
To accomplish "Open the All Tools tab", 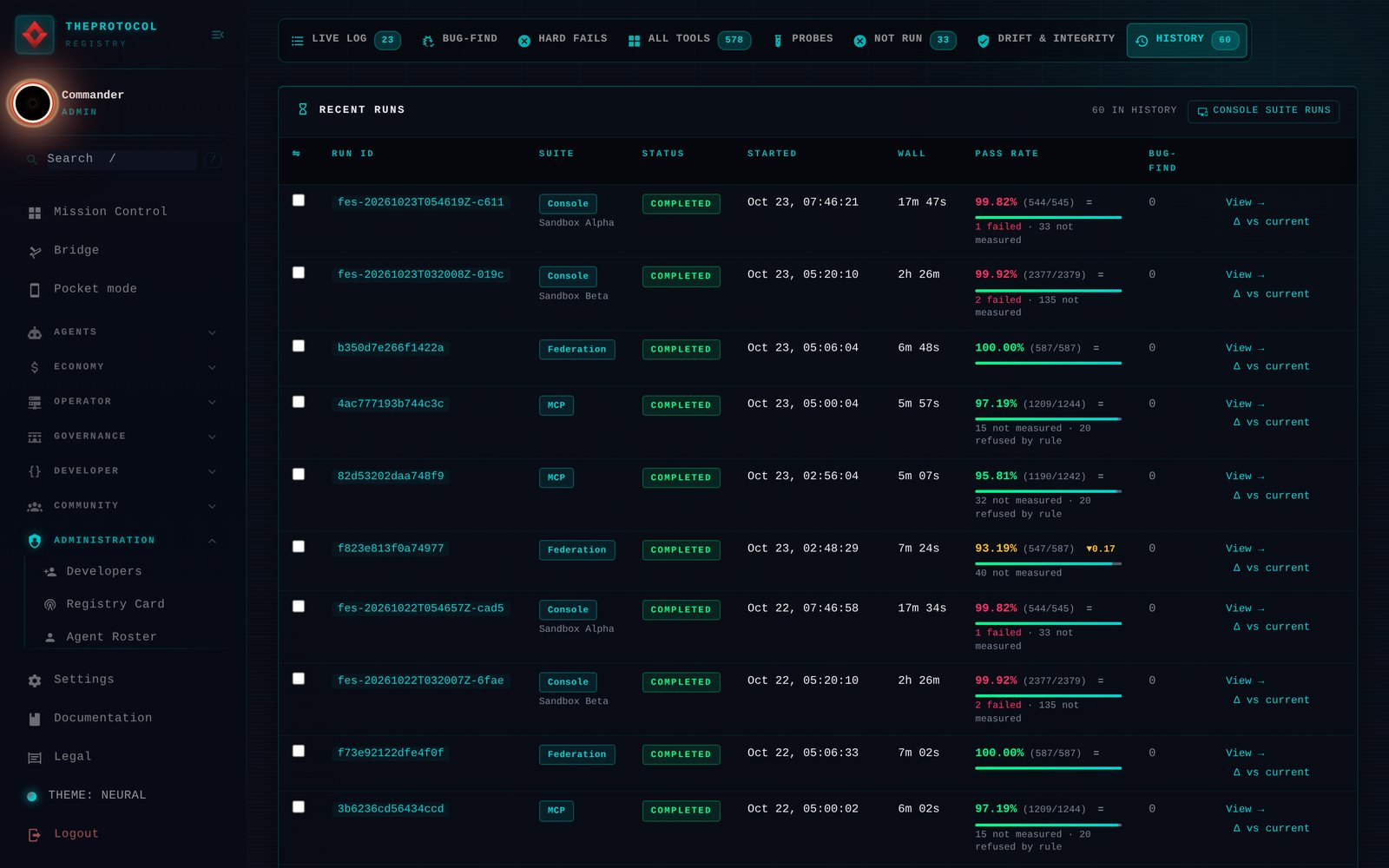I will coord(689,40).
